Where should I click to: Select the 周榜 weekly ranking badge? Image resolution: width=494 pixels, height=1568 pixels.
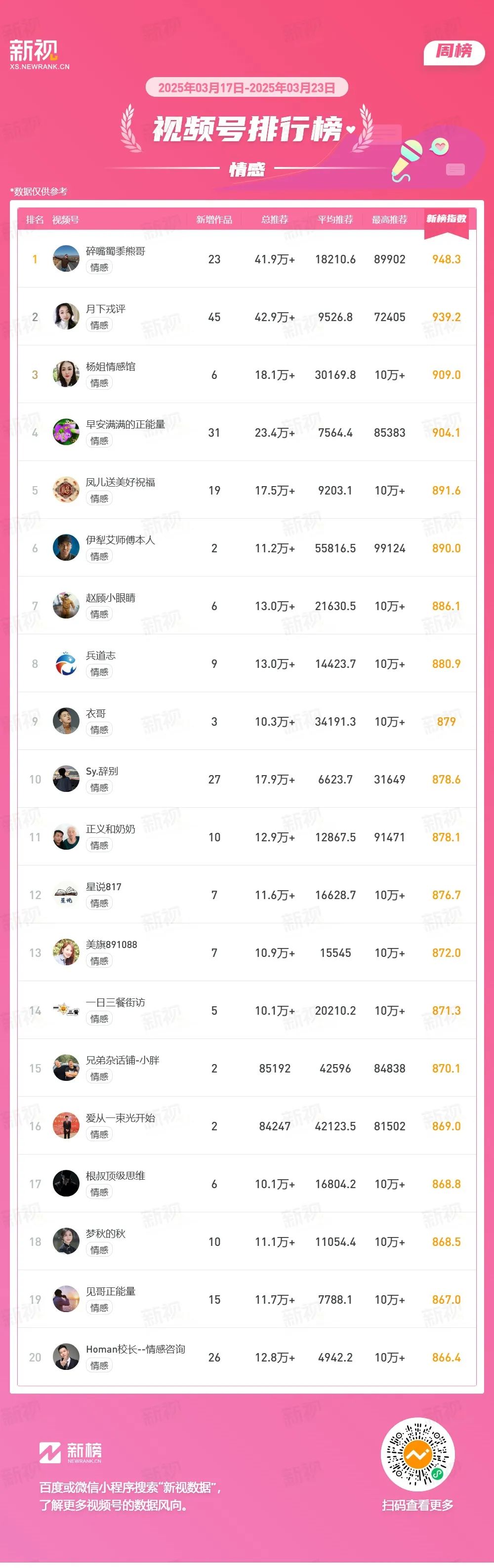click(454, 52)
